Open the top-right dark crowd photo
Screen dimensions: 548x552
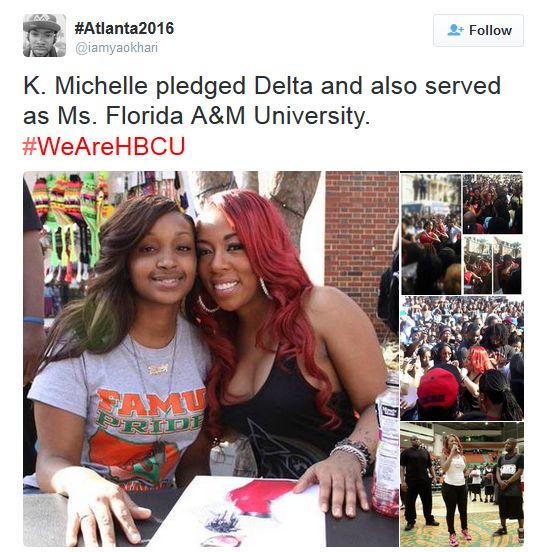[492, 204]
